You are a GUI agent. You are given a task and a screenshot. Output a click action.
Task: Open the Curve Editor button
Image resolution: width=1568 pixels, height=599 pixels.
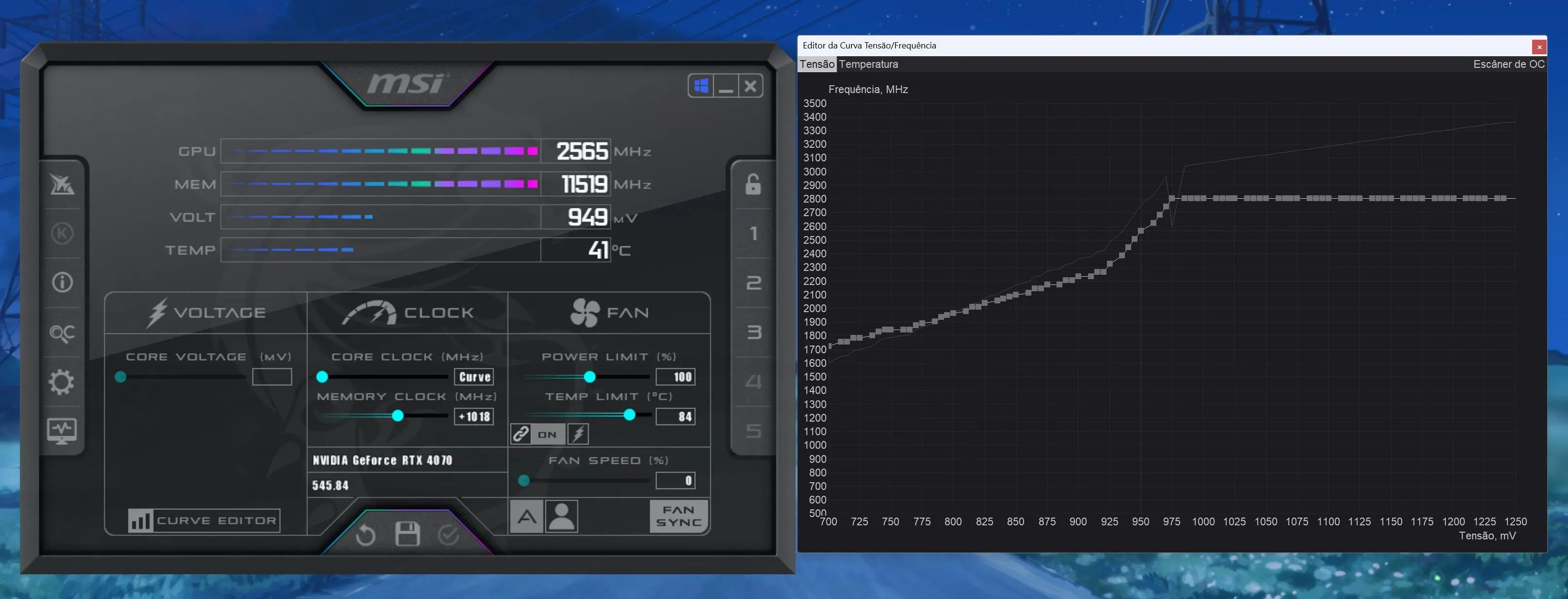[204, 520]
